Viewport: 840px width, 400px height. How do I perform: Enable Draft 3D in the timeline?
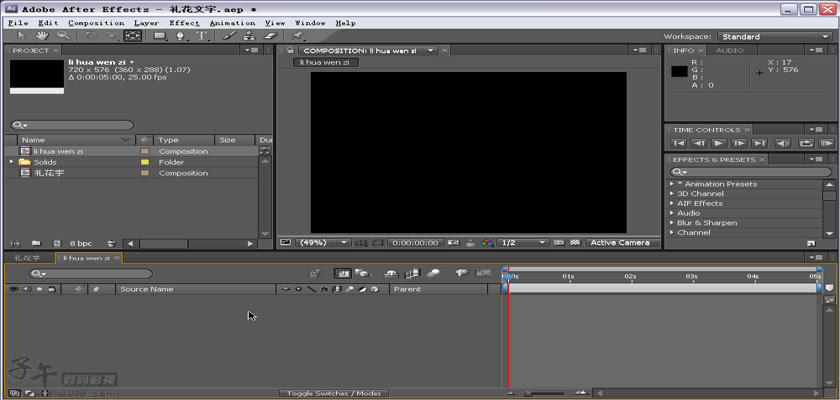tap(363, 274)
